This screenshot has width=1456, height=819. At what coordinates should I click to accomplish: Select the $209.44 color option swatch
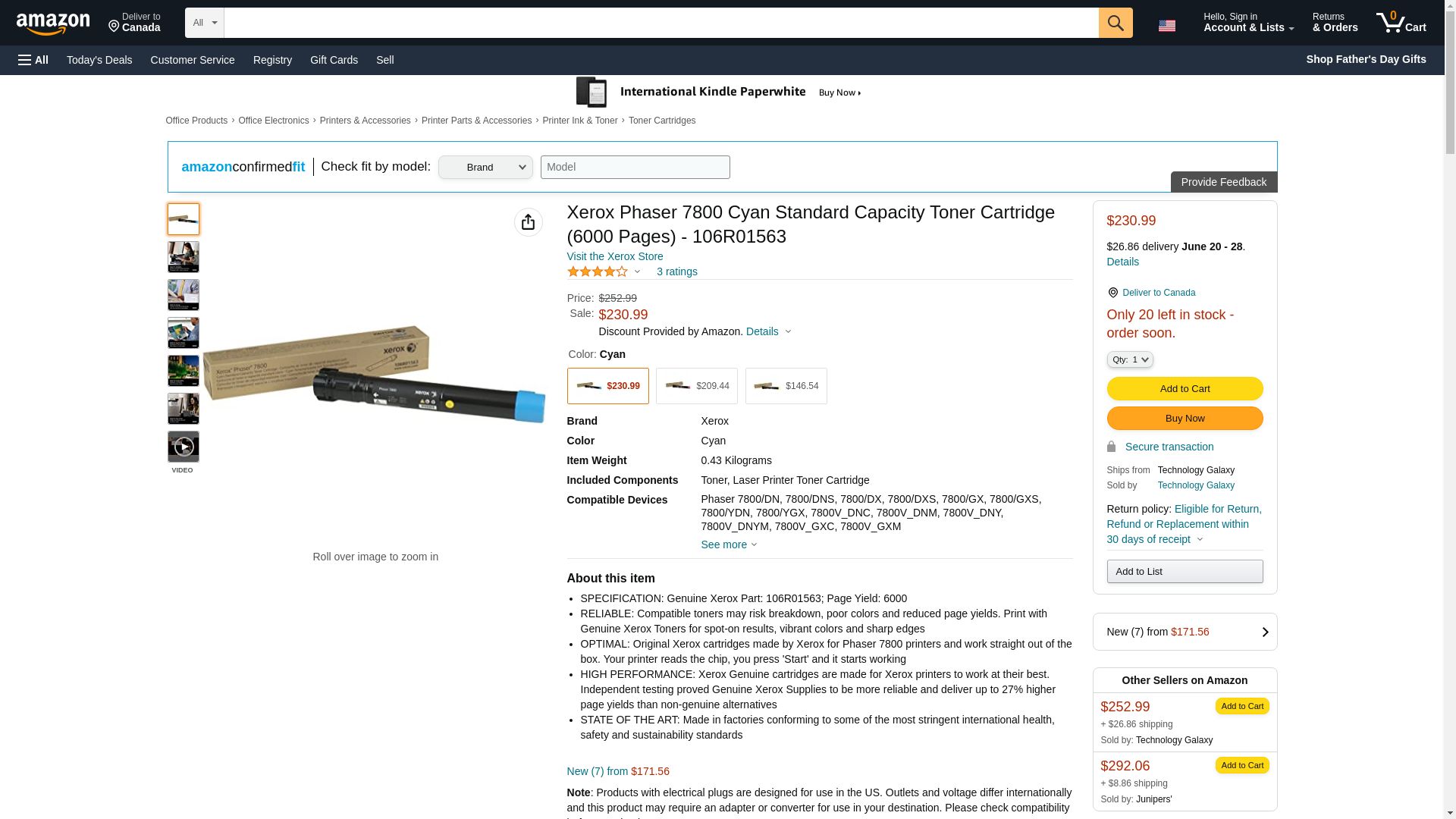click(x=696, y=386)
